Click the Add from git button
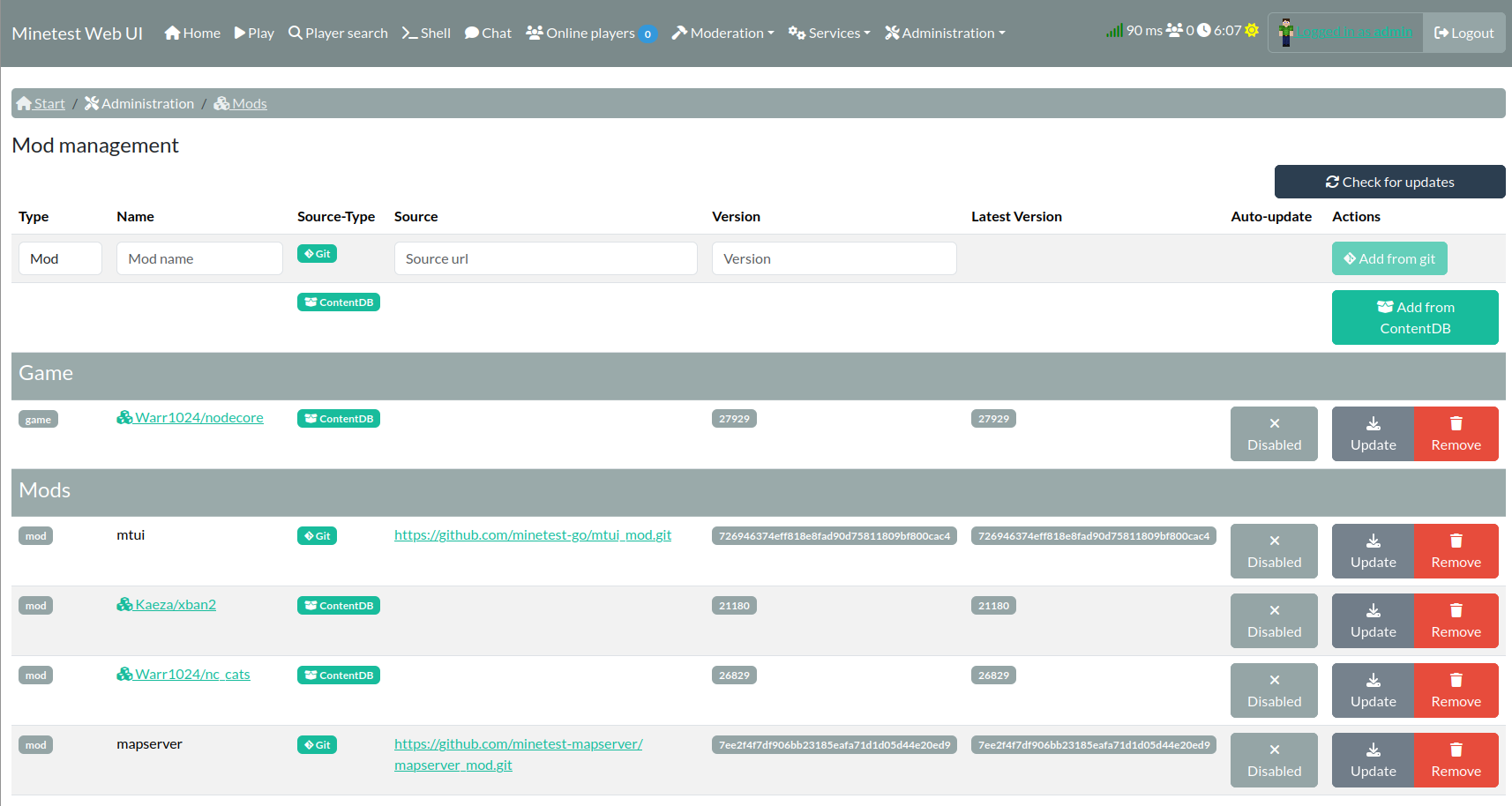Image resolution: width=1512 pixels, height=806 pixels. (x=1389, y=258)
